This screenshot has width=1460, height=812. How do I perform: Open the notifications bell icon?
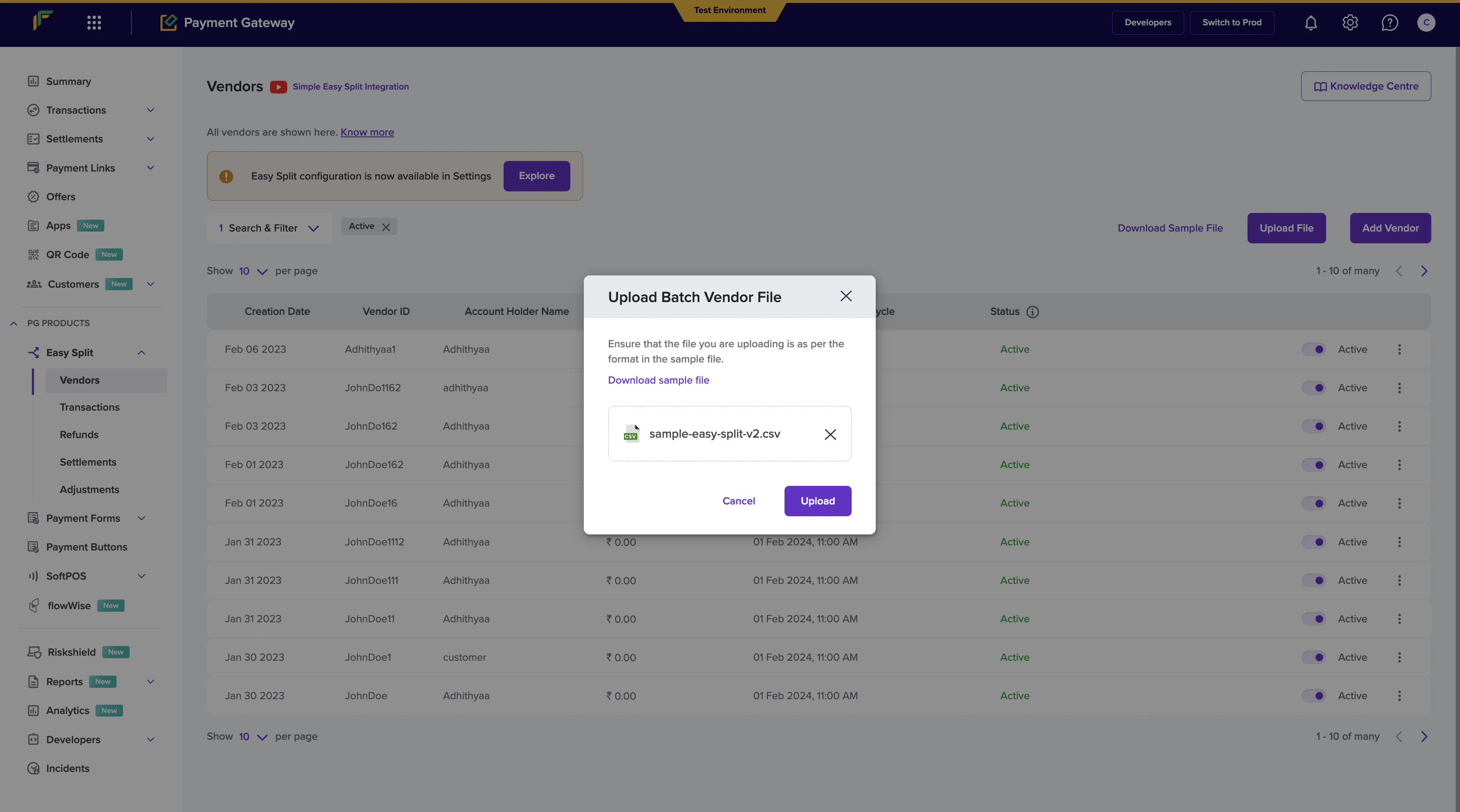coord(1310,23)
